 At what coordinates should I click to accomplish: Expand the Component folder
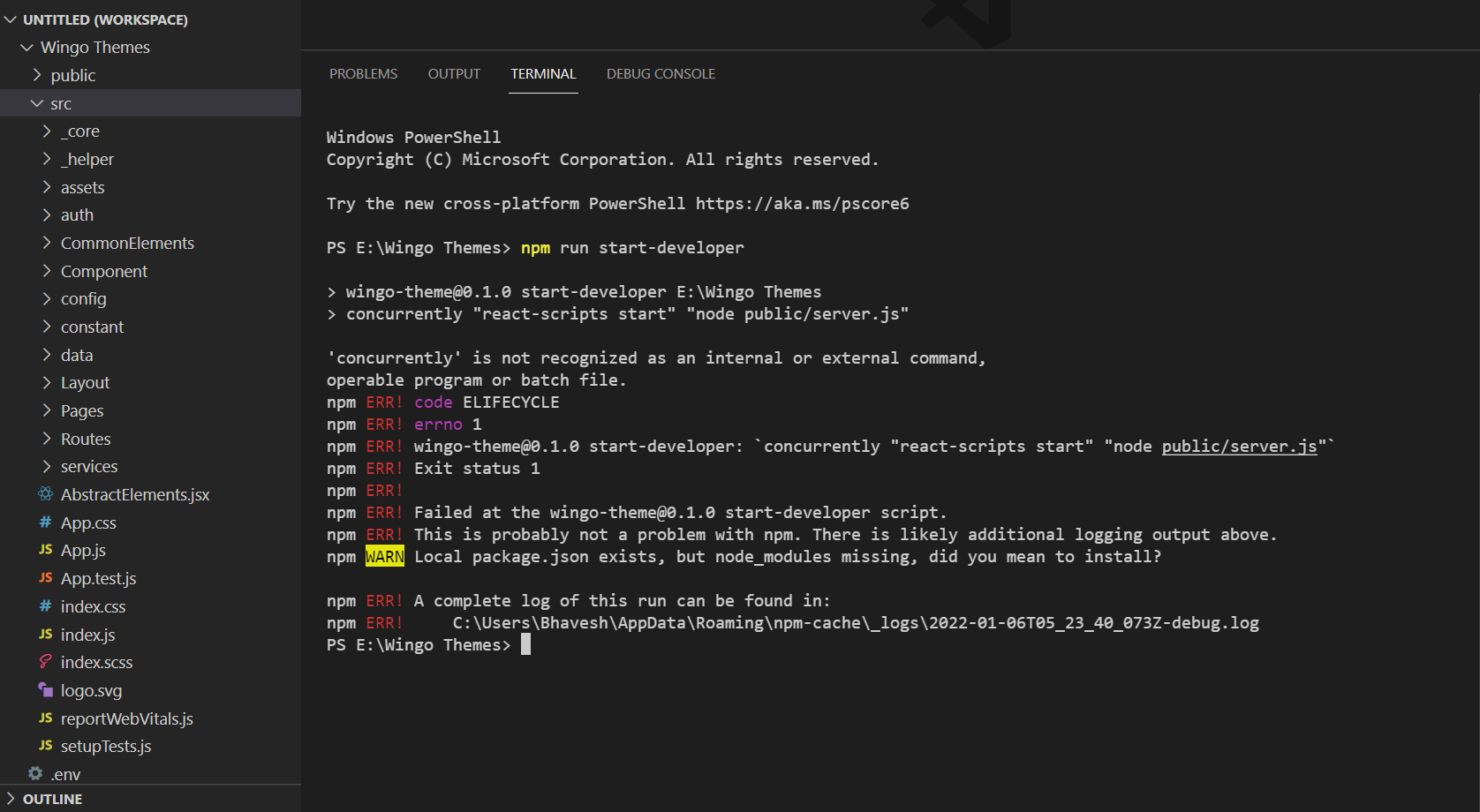click(103, 271)
